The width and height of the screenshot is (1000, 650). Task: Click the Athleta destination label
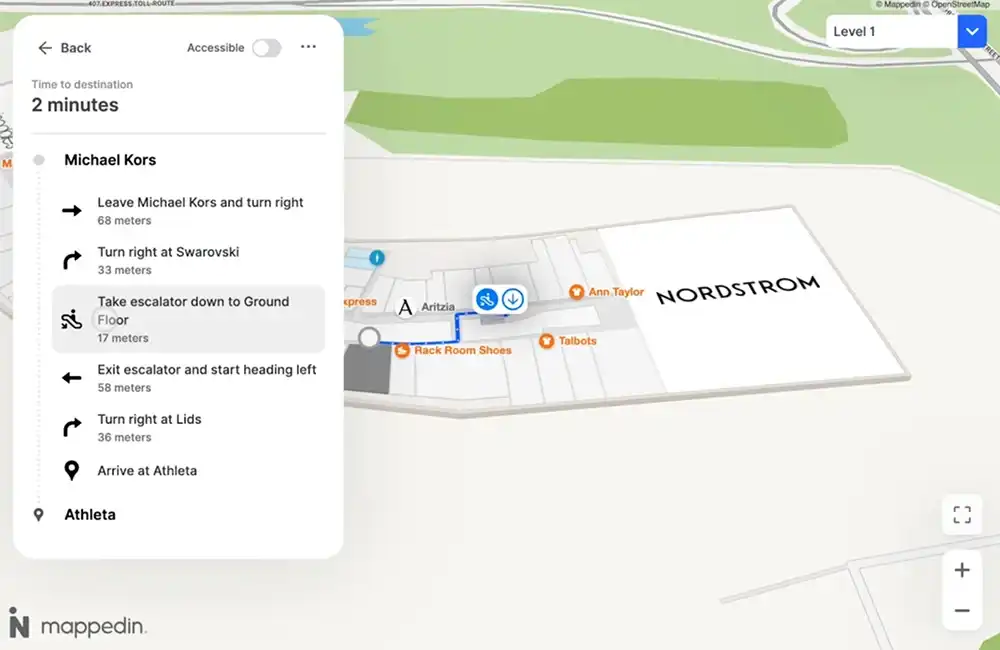click(x=90, y=514)
